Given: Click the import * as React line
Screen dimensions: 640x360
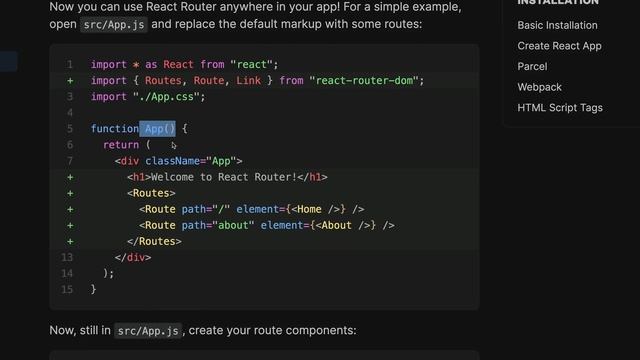Looking at the screenshot, I should point(184,64).
